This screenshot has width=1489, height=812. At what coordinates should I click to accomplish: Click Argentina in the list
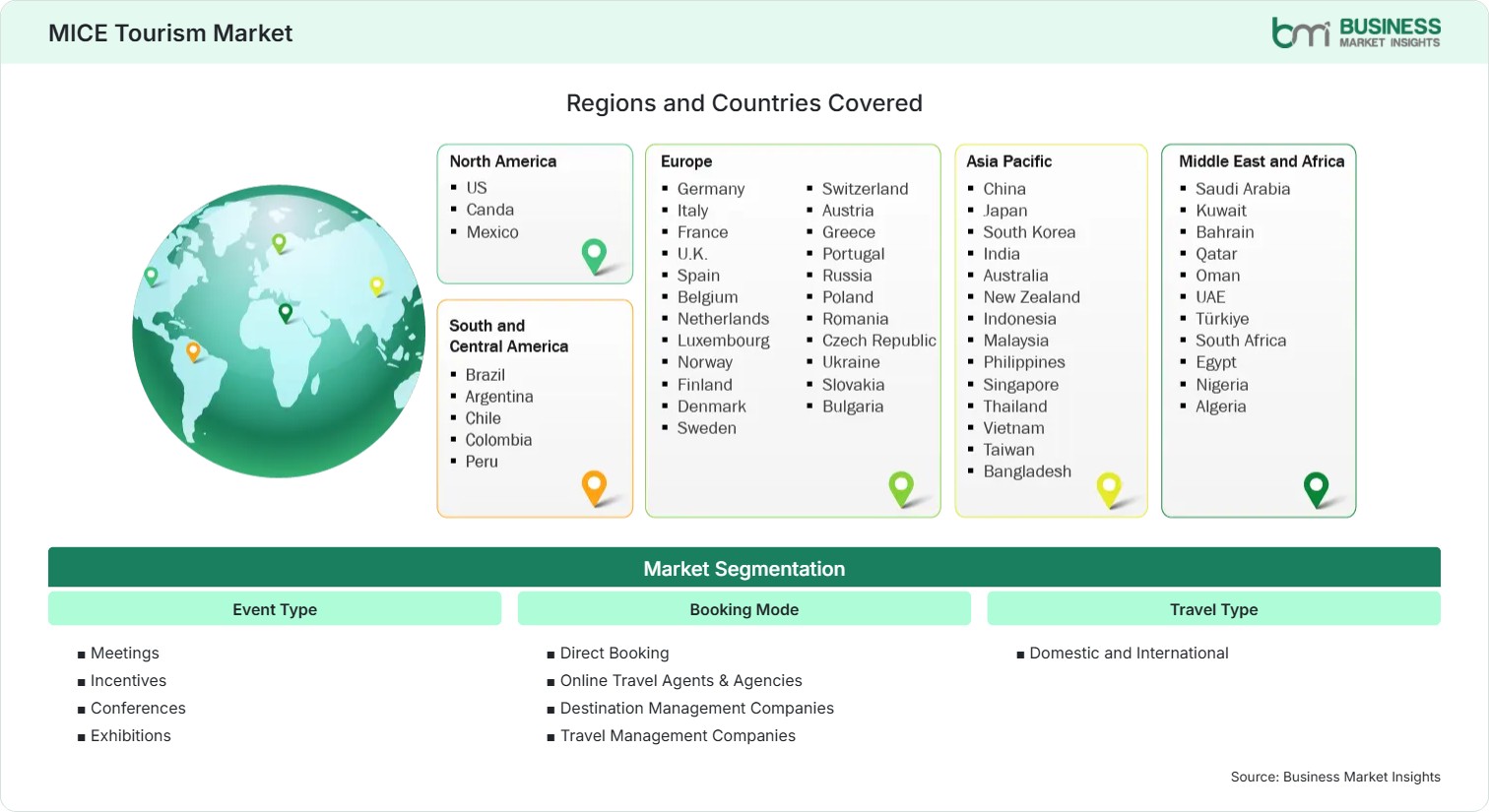coord(499,397)
